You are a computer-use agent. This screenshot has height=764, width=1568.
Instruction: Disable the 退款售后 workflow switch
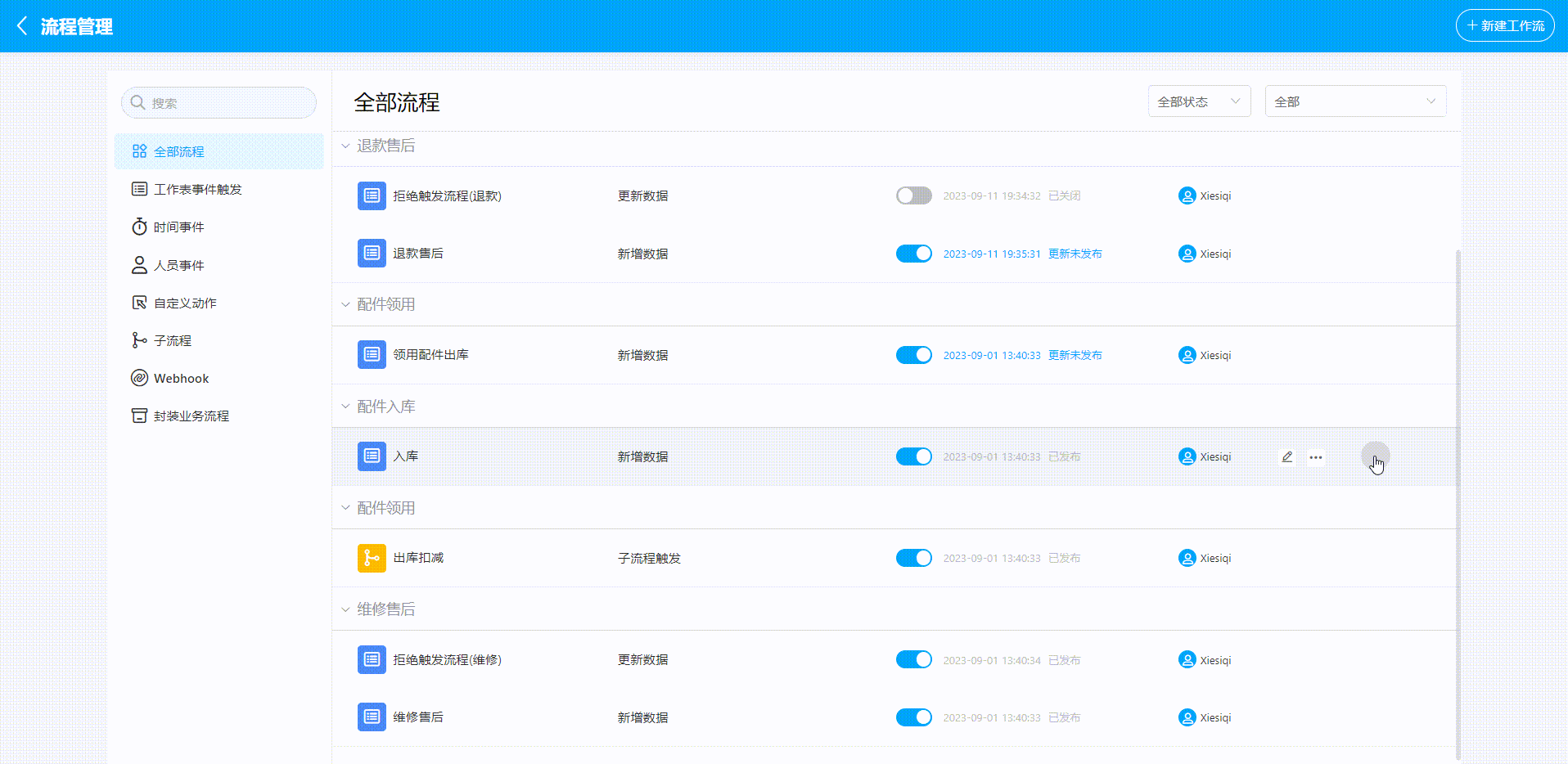pyautogui.click(x=914, y=254)
